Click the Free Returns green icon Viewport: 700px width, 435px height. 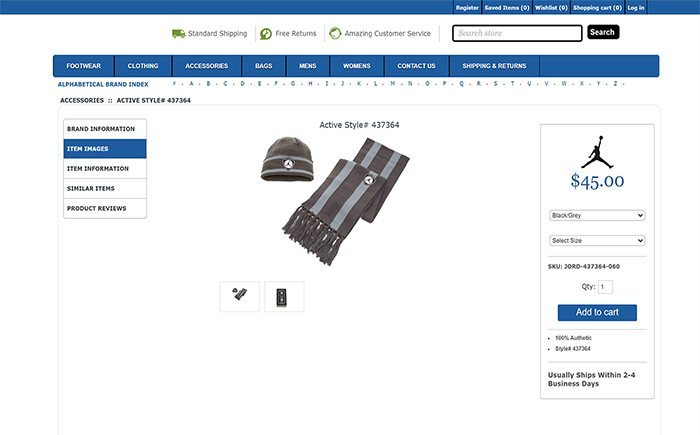pyautogui.click(x=266, y=33)
